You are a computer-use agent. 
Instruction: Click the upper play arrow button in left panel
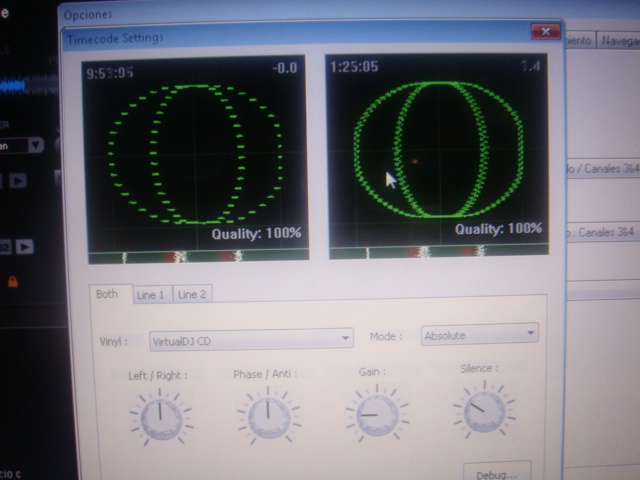click(18, 181)
